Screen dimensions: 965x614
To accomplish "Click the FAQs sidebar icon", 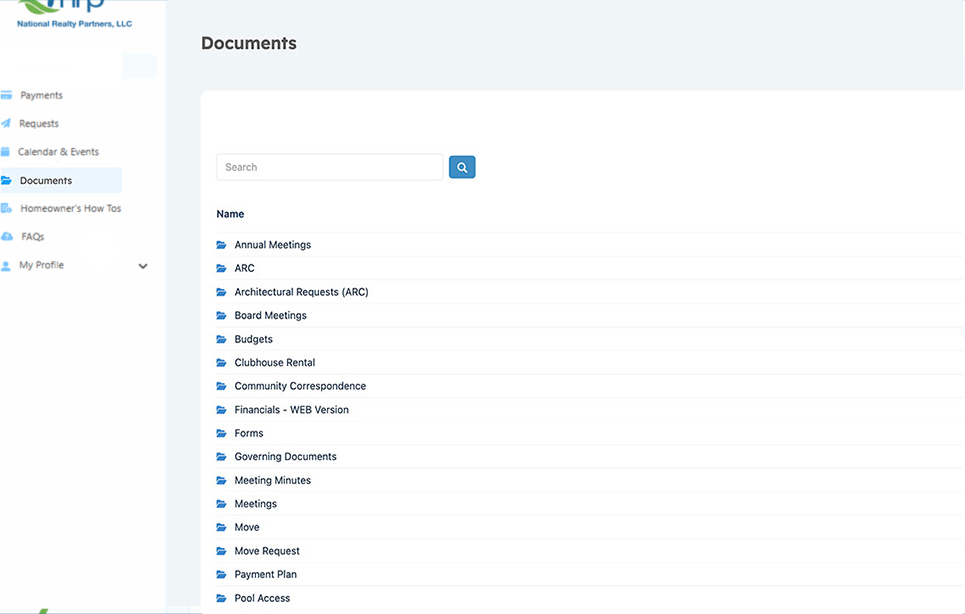I will click(9, 236).
